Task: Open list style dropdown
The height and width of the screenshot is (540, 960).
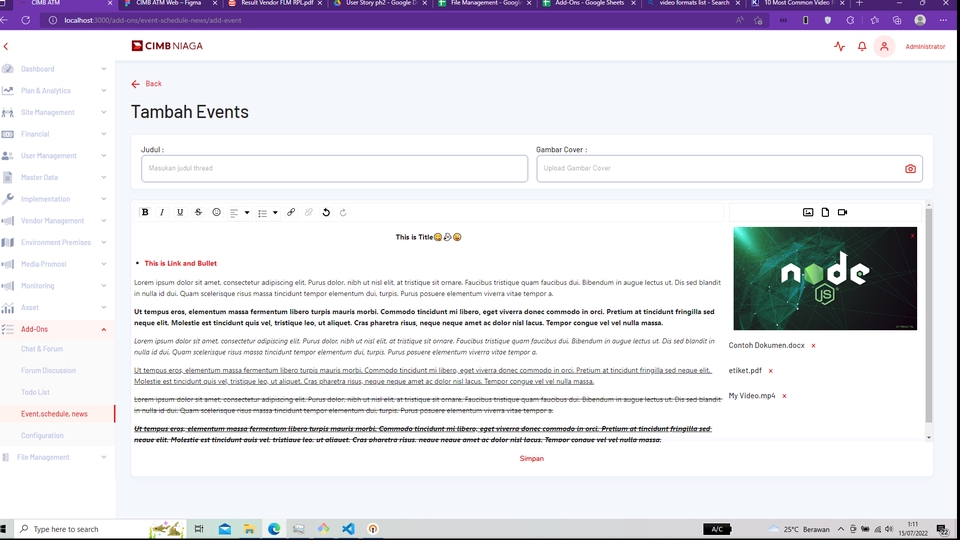Action: 267,212
